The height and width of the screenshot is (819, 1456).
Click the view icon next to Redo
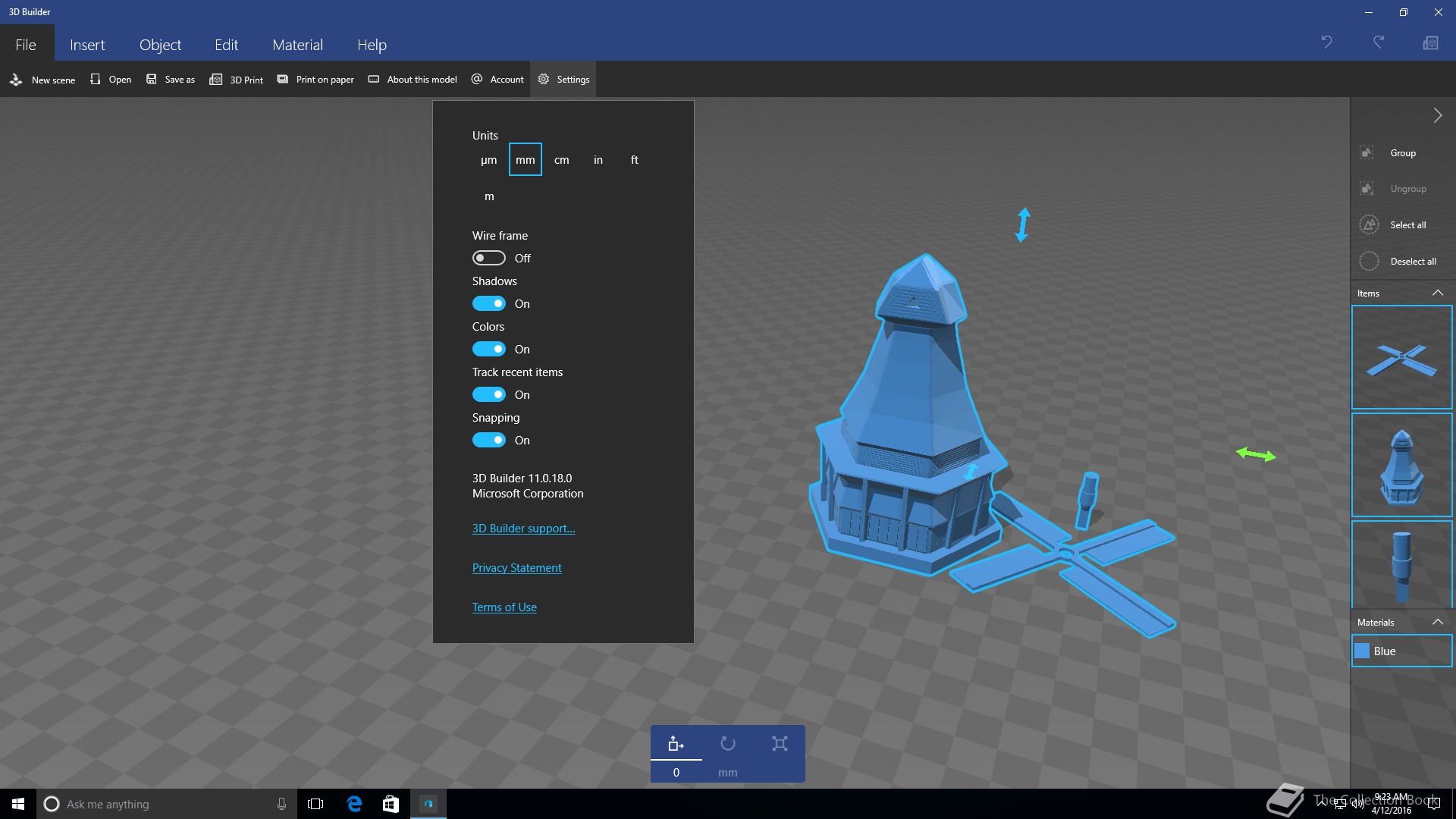coord(1430,42)
